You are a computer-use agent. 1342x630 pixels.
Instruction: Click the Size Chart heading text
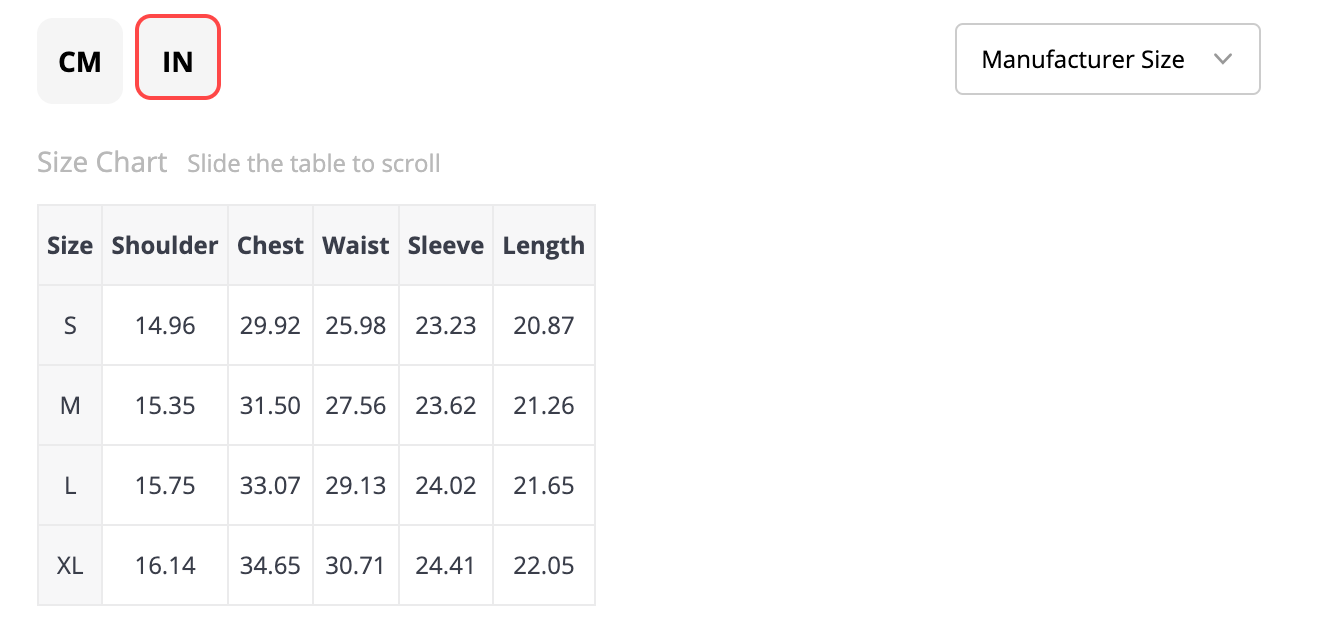coord(102,162)
